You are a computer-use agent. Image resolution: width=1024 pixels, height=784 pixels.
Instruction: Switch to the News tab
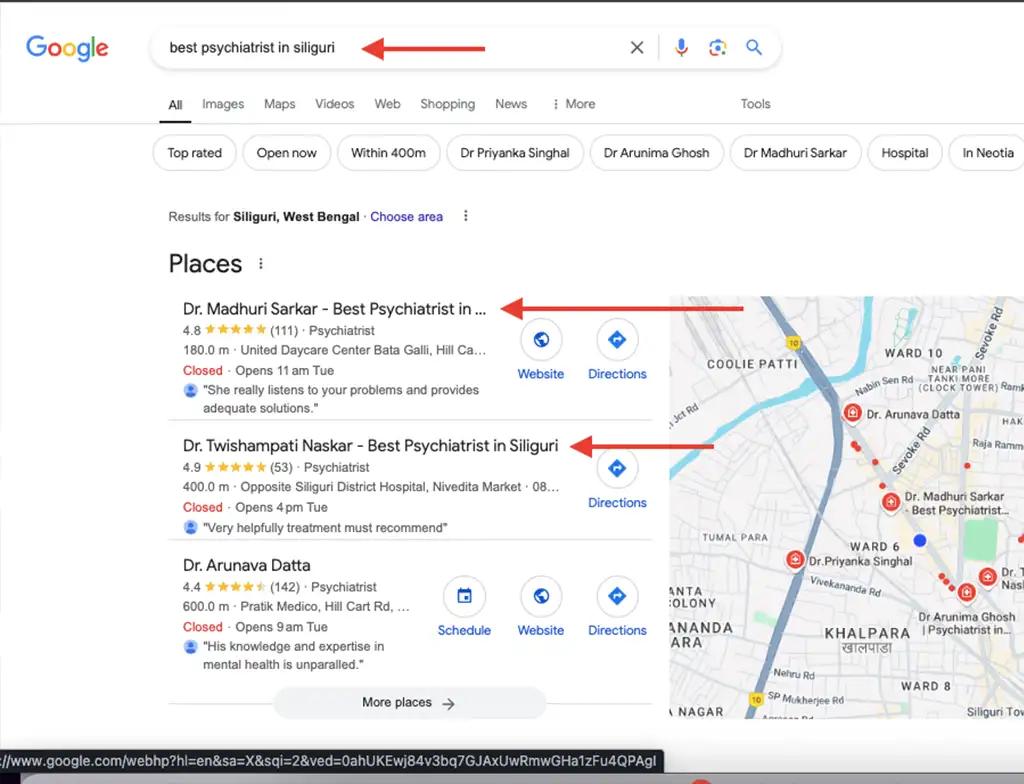click(x=511, y=104)
